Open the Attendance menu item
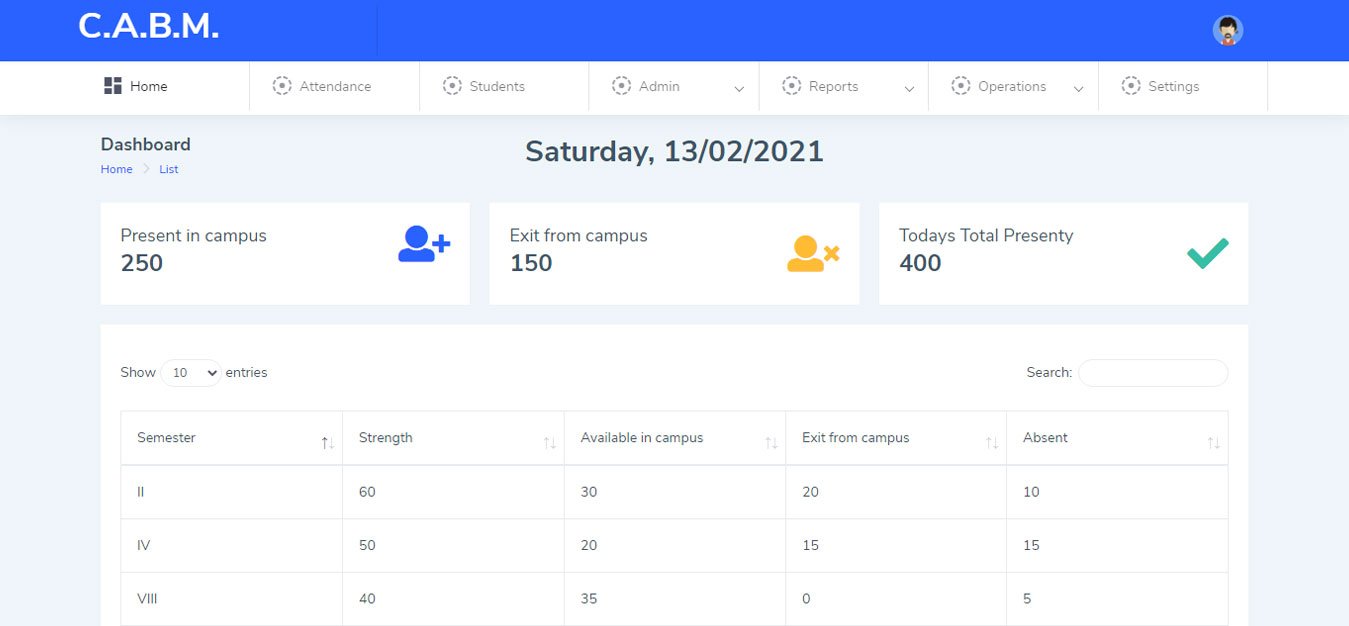The width and height of the screenshot is (1349, 626). pyautogui.click(x=334, y=87)
